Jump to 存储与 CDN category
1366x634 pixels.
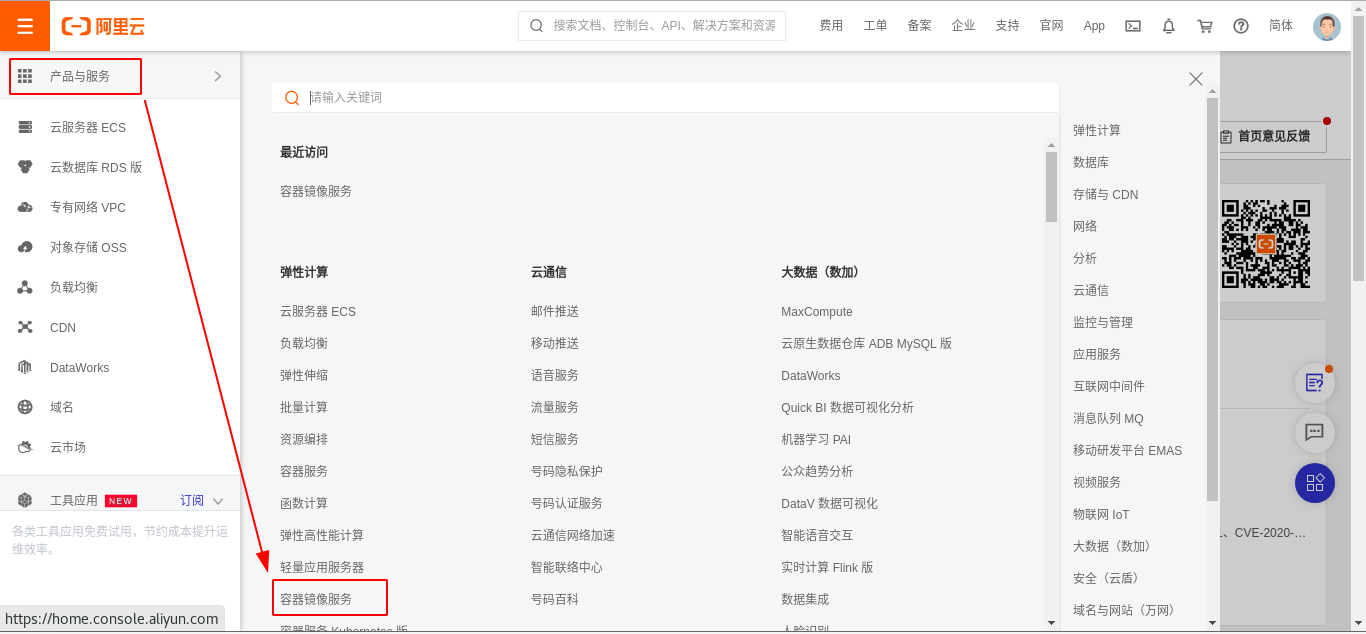point(1106,194)
